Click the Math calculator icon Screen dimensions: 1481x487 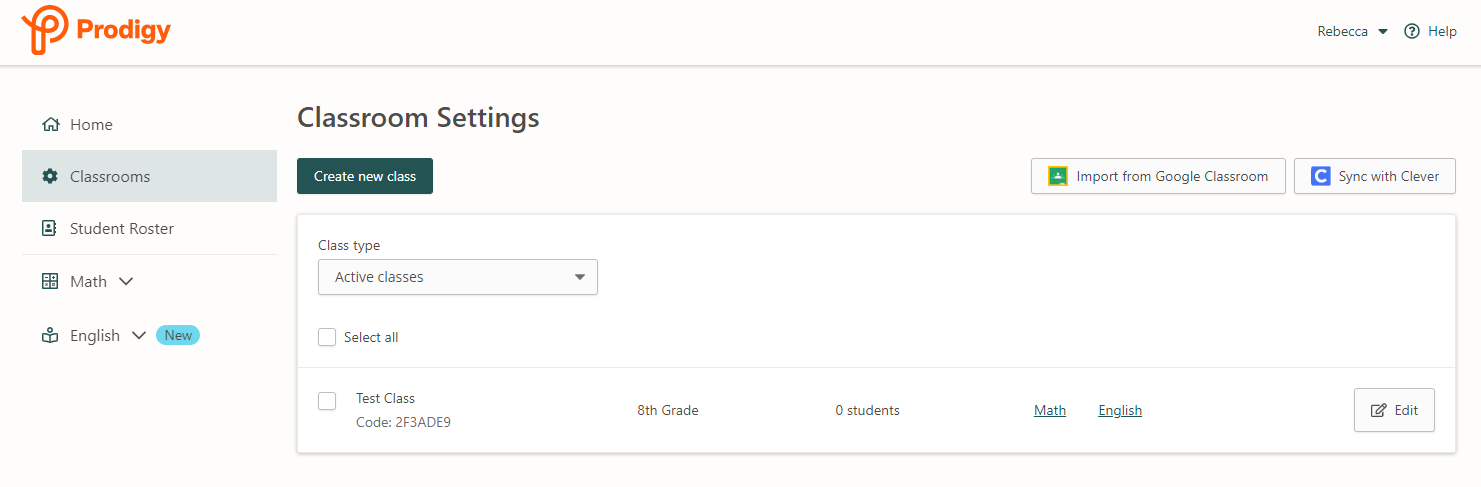tap(50, 282)
